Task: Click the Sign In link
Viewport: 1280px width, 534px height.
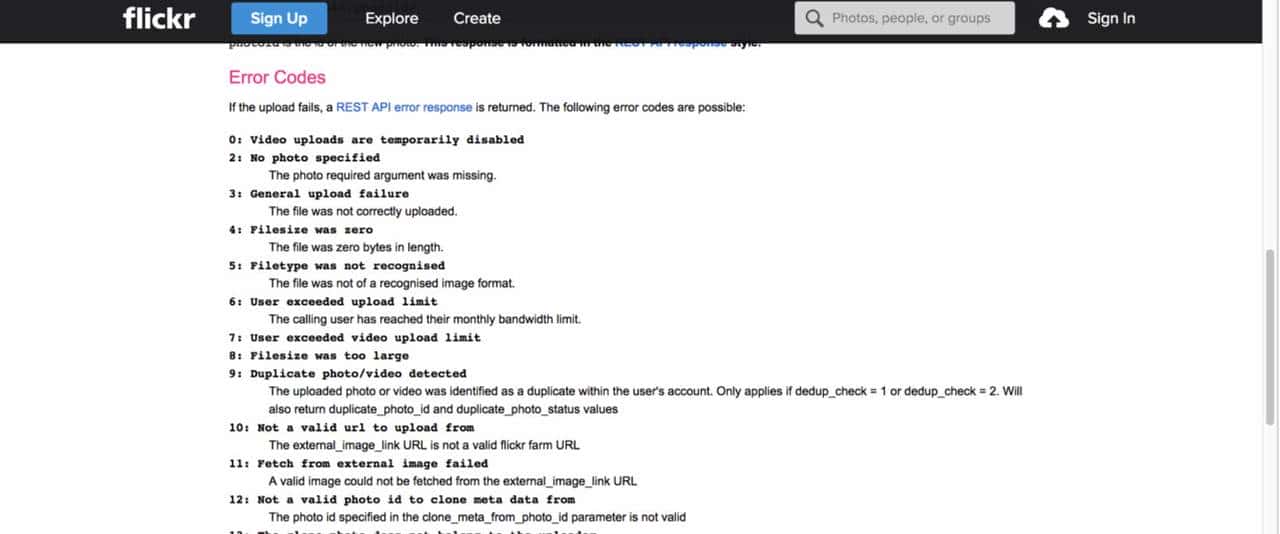Action: (1111, 18)
